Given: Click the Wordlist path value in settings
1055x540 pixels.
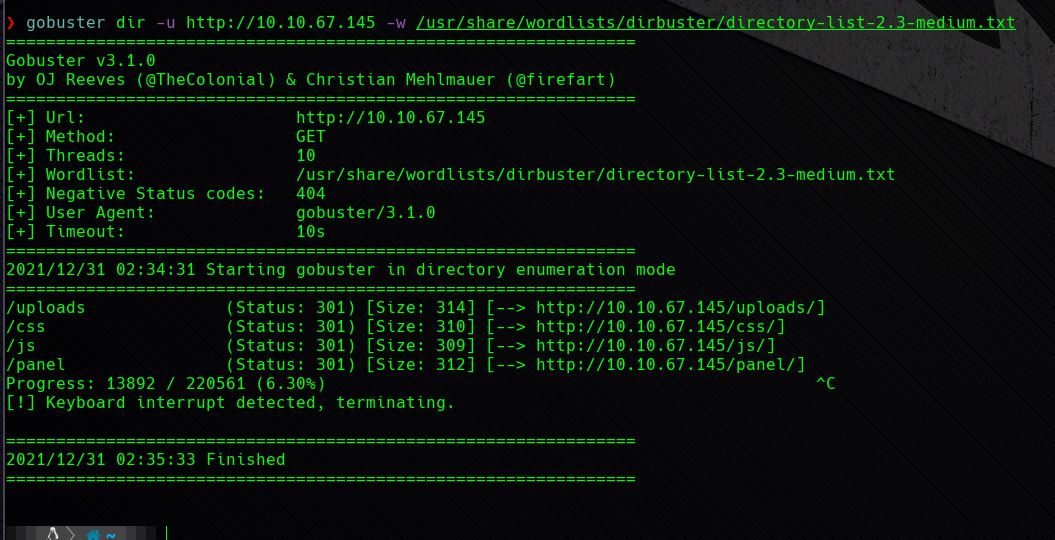Looking at the screenshot, I should (x=595, y=175).
